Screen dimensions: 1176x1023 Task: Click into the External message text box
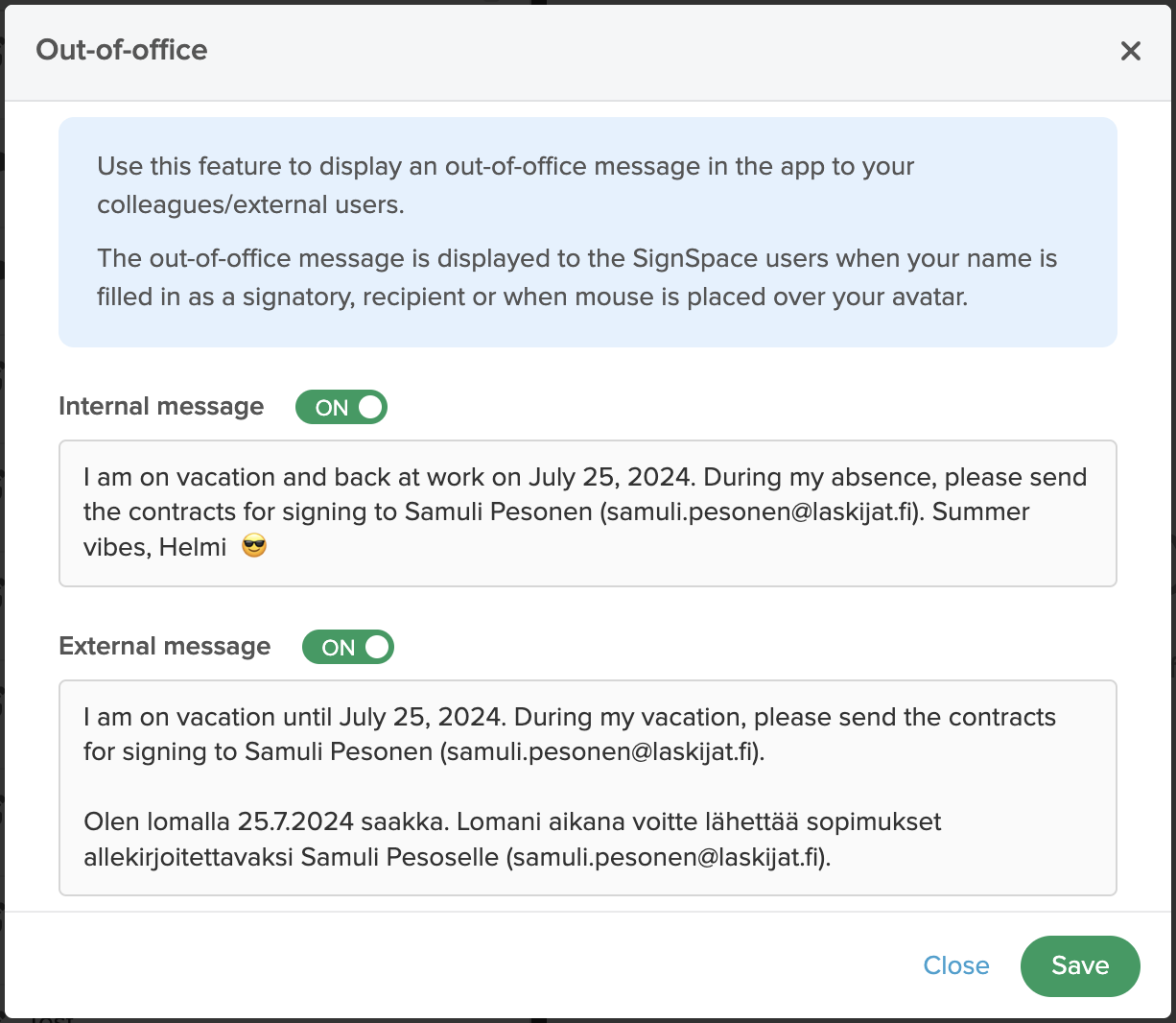click(x=588, y=788)
